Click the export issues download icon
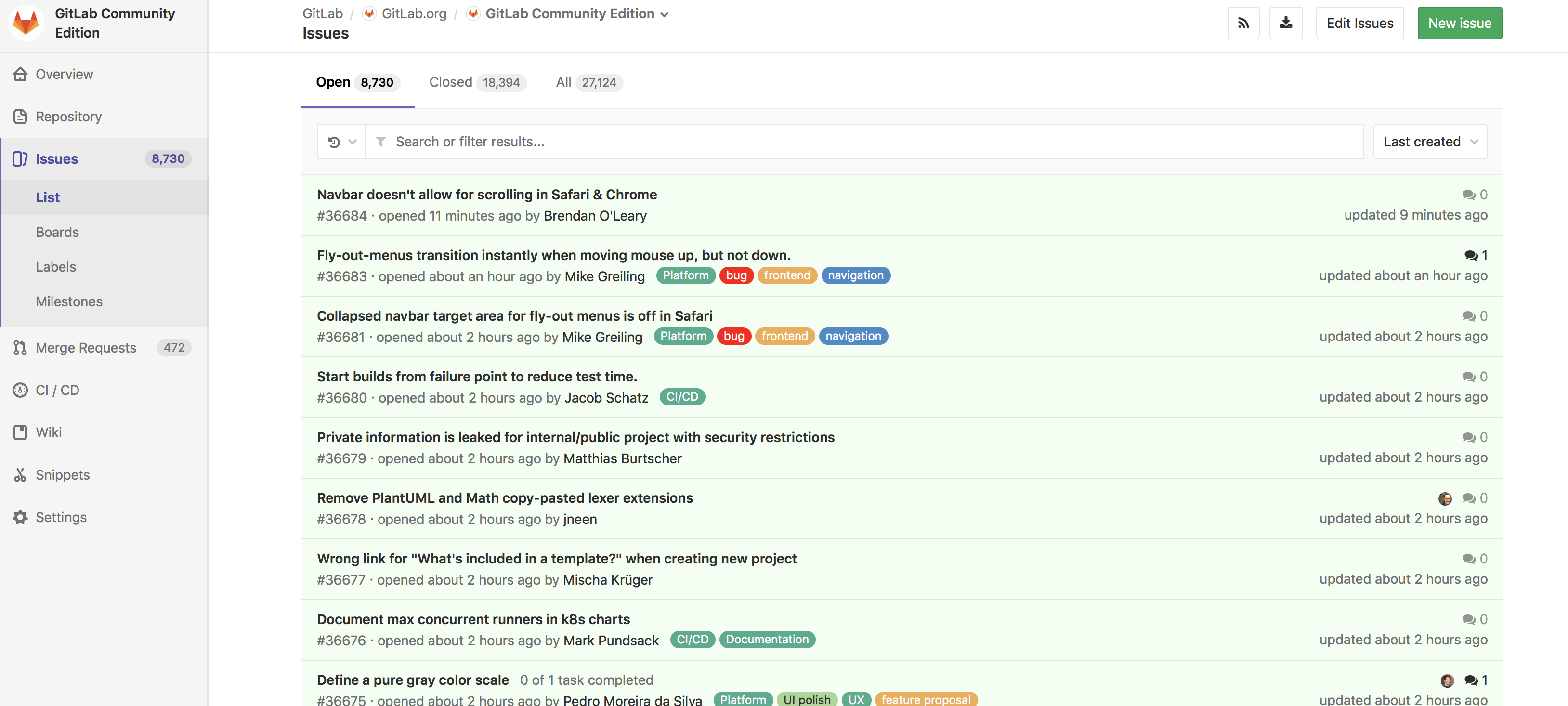 point(1286,23)
